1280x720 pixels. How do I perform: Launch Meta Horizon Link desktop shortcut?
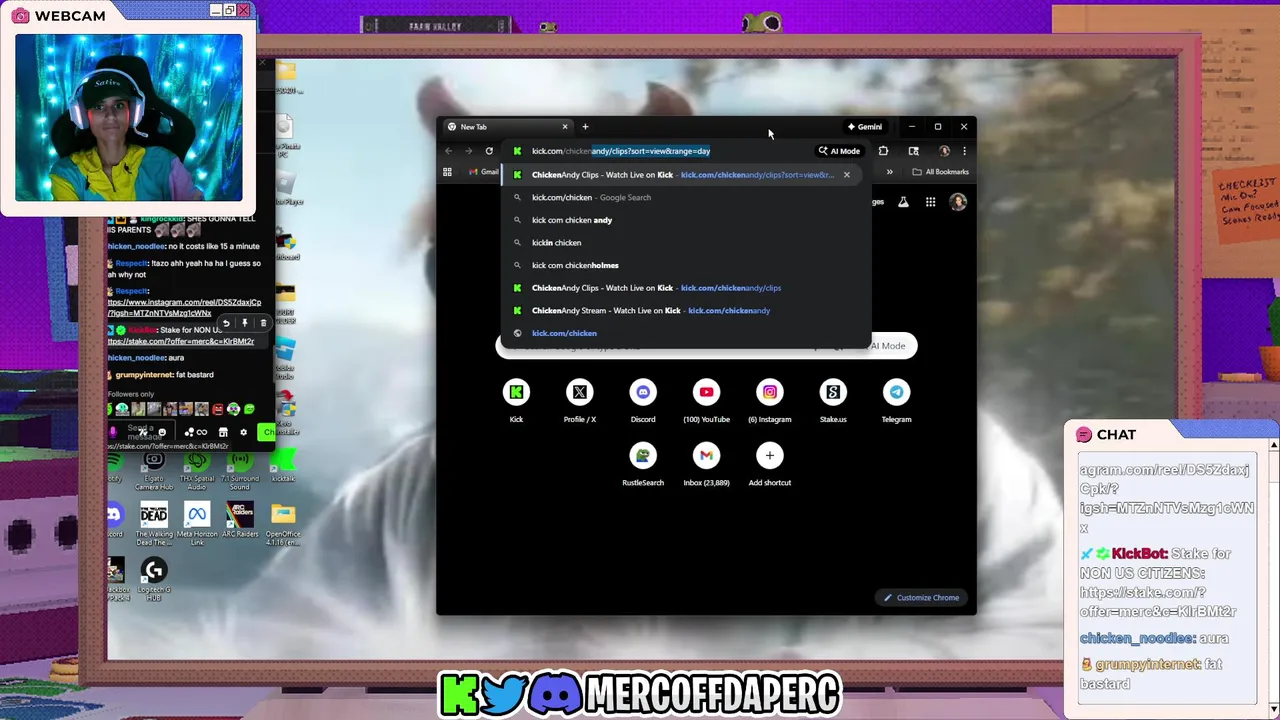pos(197,522)
